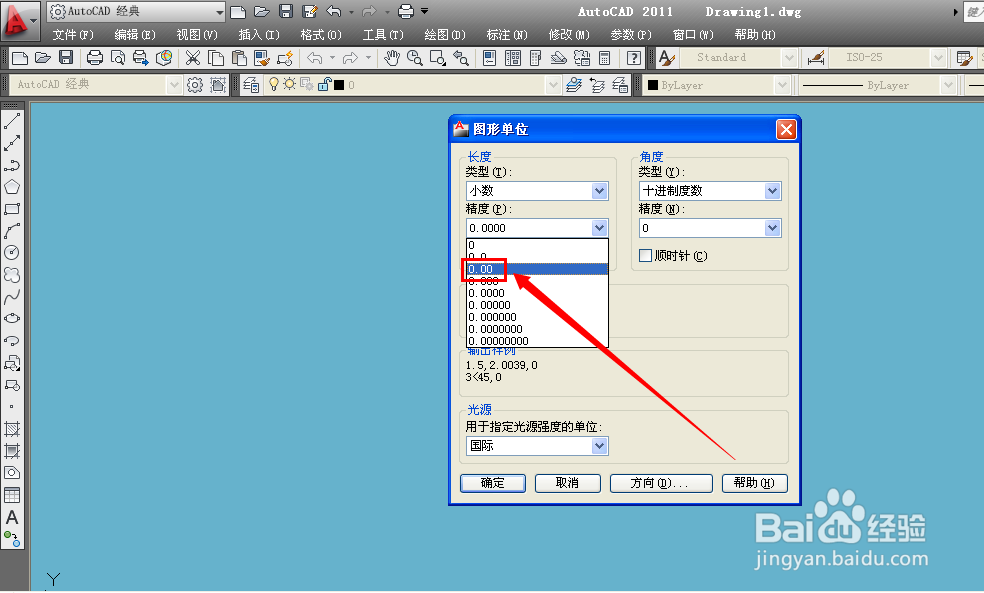Click the Zoom Previous icon
The width and height of the screenshot is (984, 593).
coord(461,58)
